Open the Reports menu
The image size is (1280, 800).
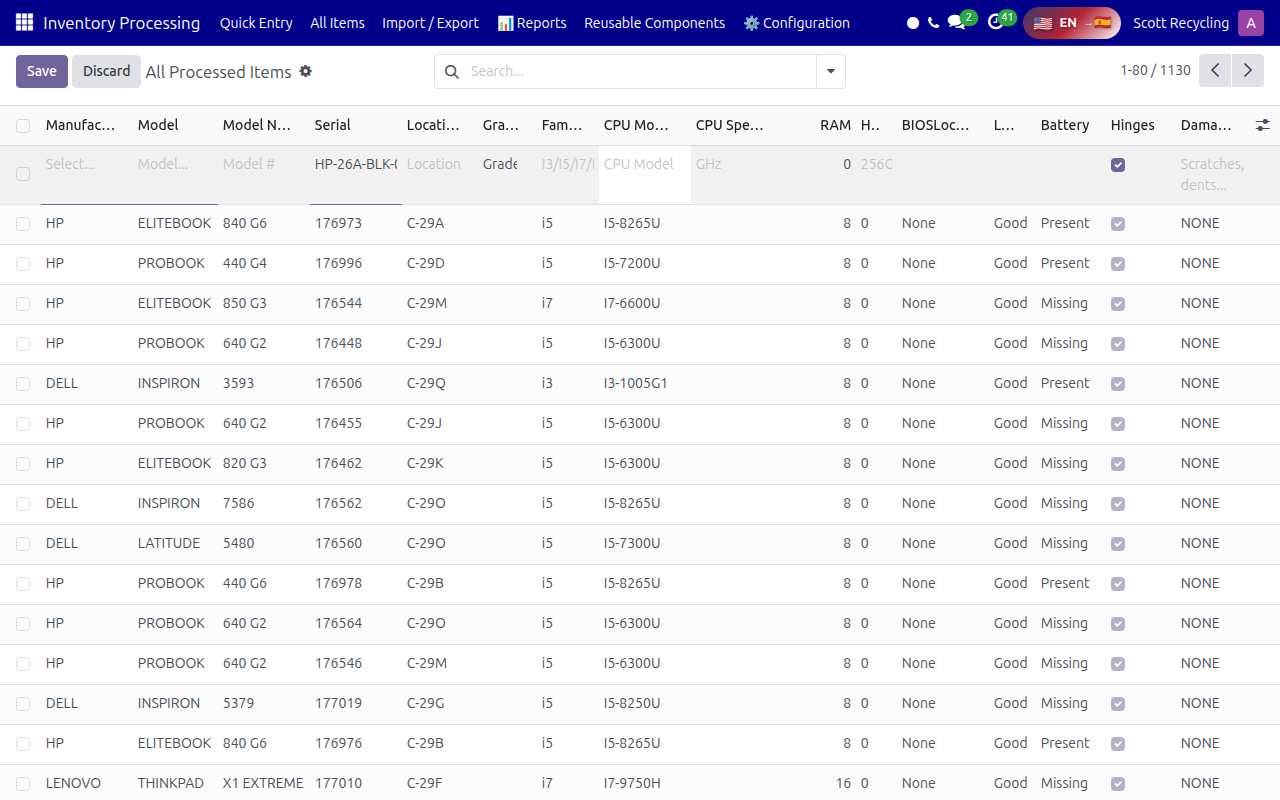pyautogui.click(x=532, y=23)
